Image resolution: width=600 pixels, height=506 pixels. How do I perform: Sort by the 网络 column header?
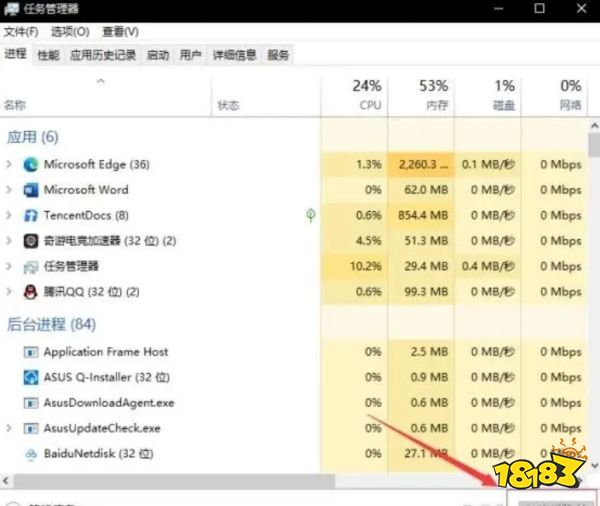point(554,96)
